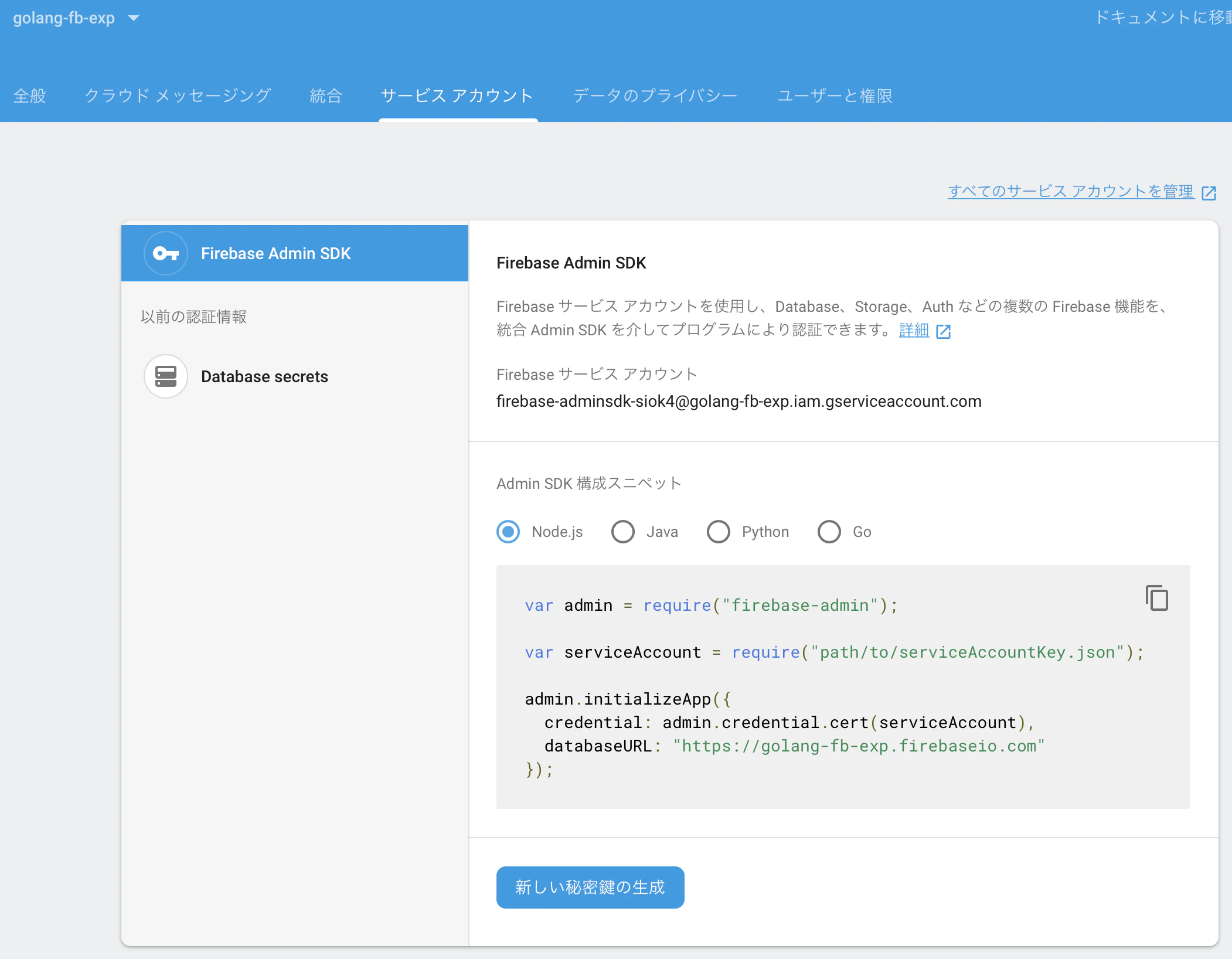Click the key icon beside Firebase Admin SDK
The width and height of the screenshot is (1232, 959).
click(166, 253)
